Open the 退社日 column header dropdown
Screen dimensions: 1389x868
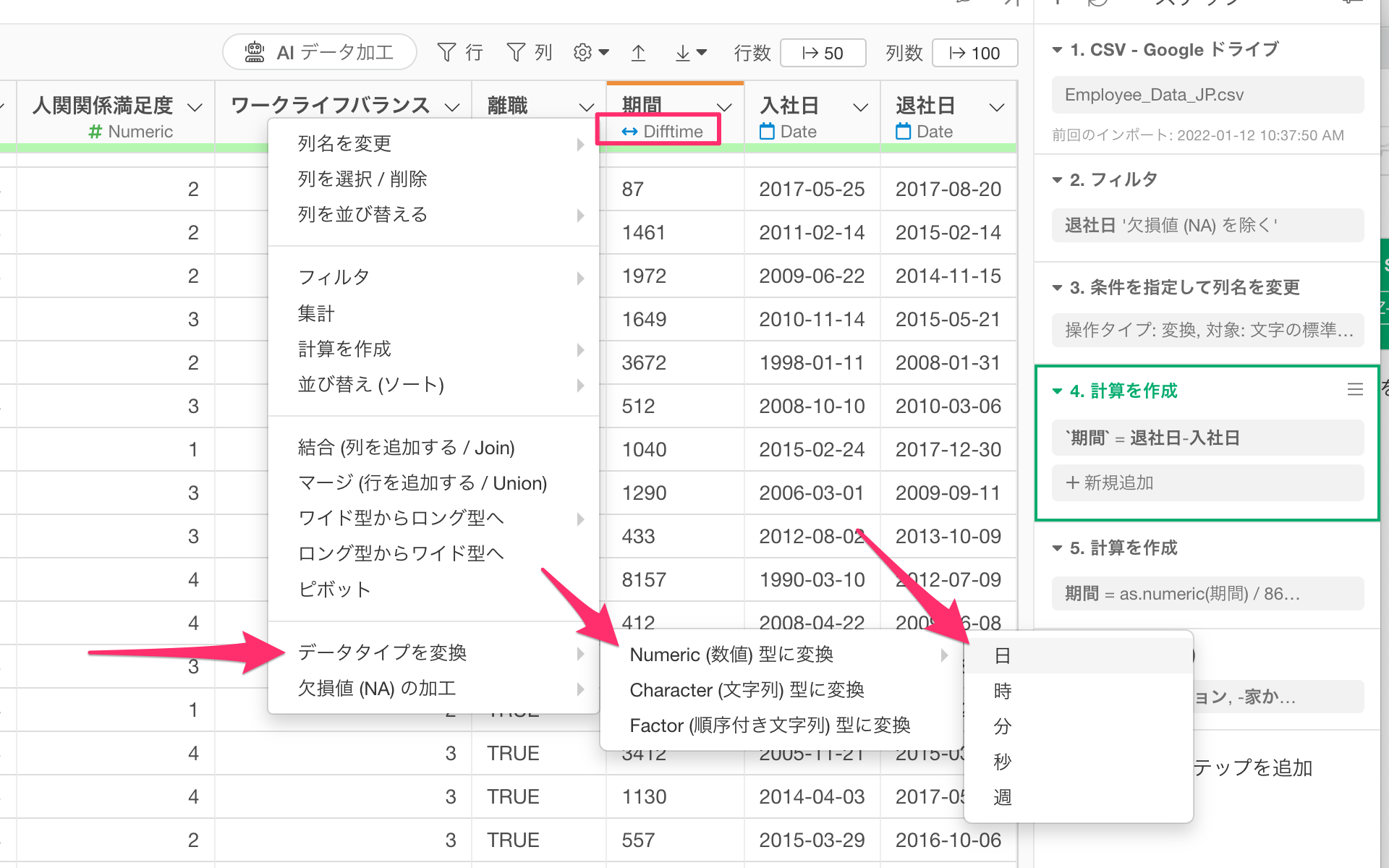point(997,107)
